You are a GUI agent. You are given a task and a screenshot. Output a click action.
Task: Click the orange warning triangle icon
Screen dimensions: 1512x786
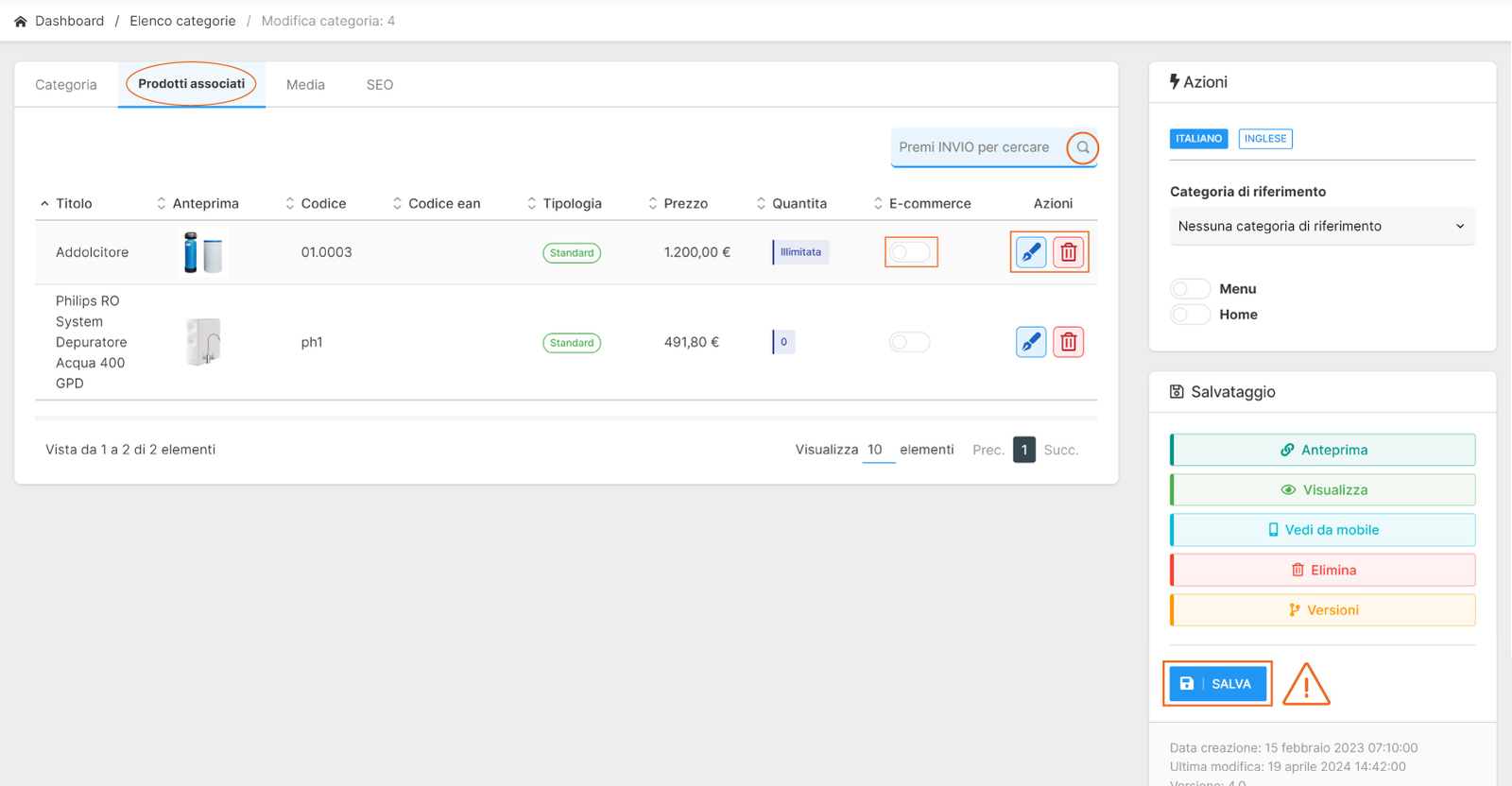(x=1306, y=684)
